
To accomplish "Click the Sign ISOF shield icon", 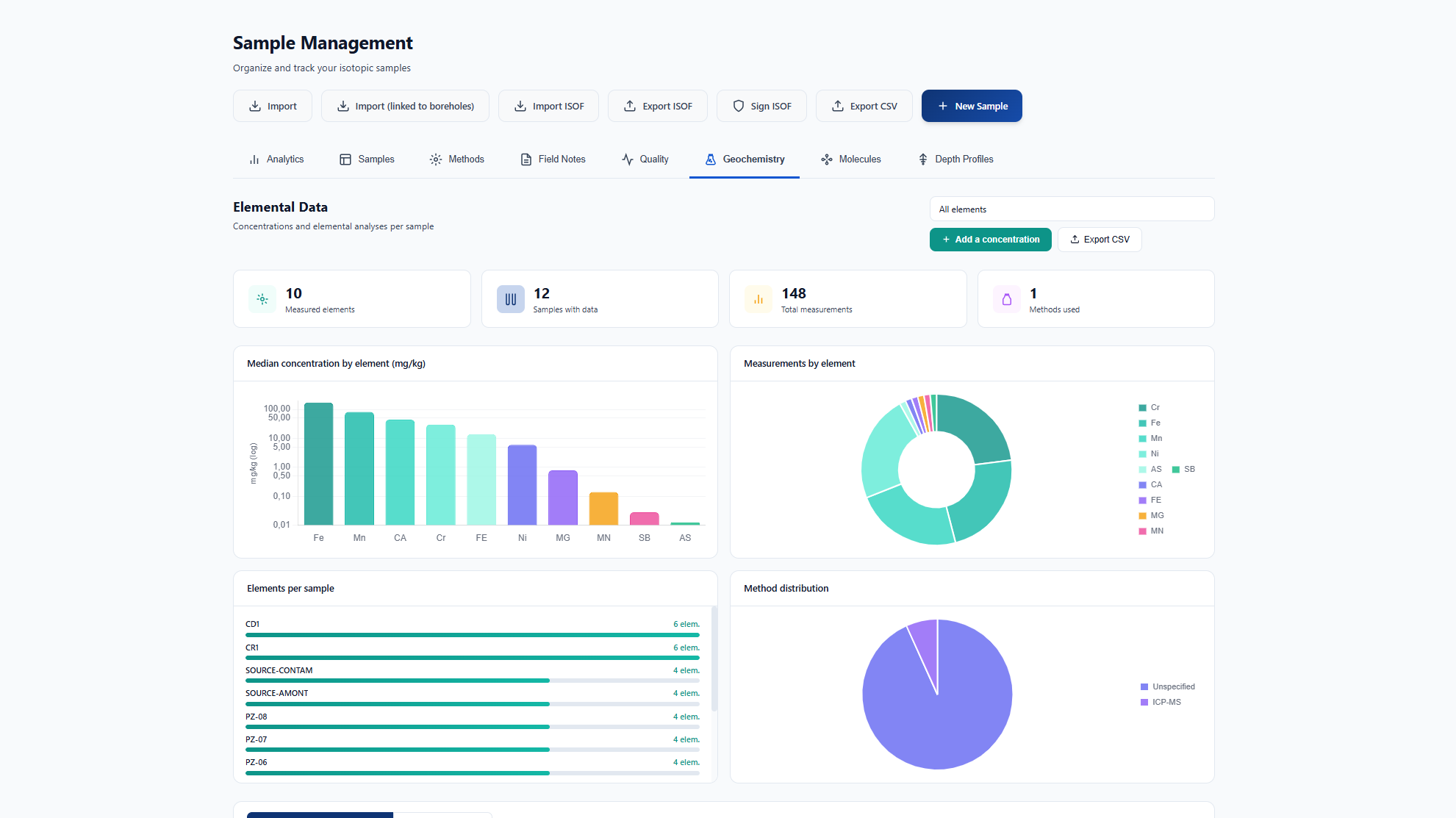I will pos(739,106).
